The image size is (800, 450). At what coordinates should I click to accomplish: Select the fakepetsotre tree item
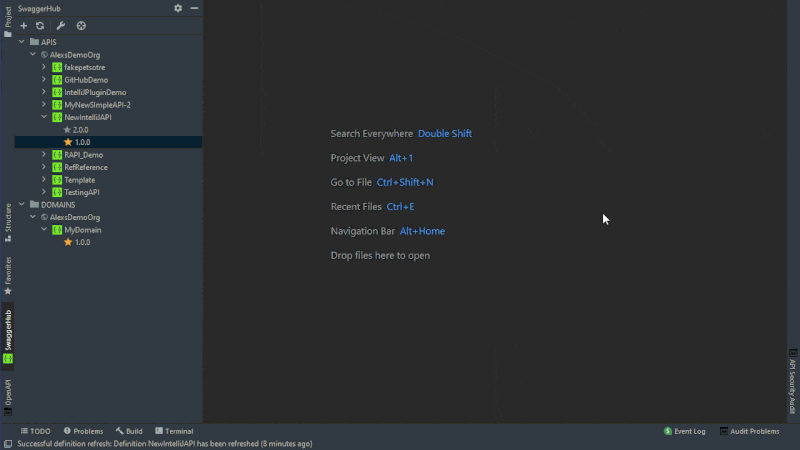click(85, 67)
